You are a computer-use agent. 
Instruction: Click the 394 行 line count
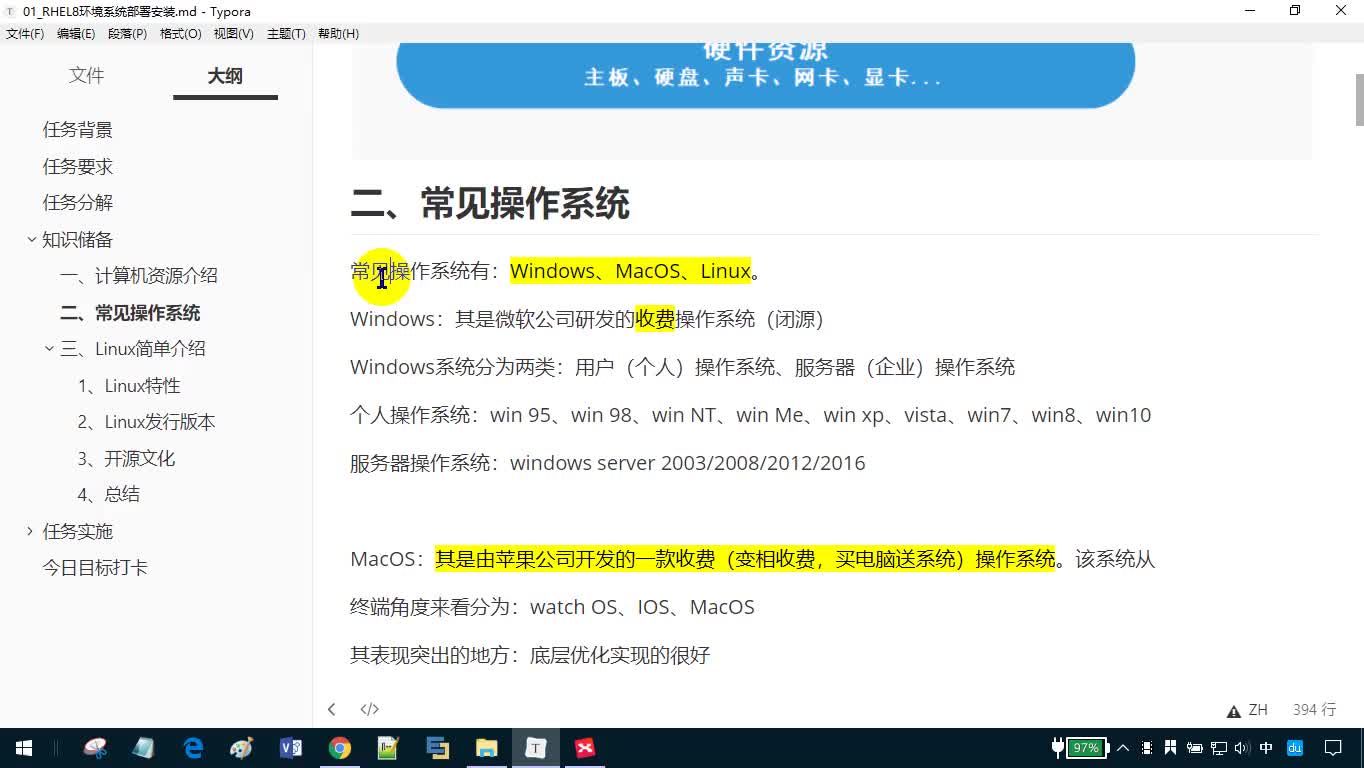(1314, 710)
